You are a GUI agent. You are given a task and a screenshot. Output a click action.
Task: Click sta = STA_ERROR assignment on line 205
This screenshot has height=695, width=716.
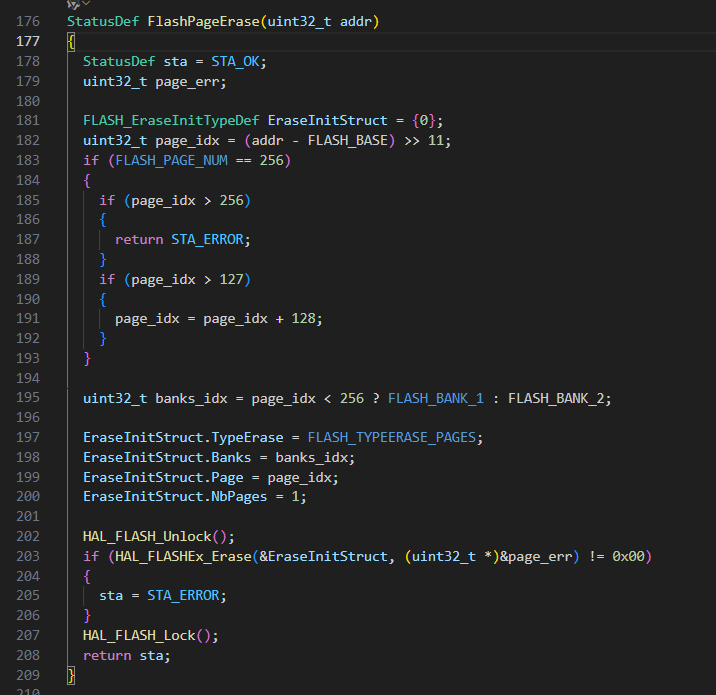(162, 595)
